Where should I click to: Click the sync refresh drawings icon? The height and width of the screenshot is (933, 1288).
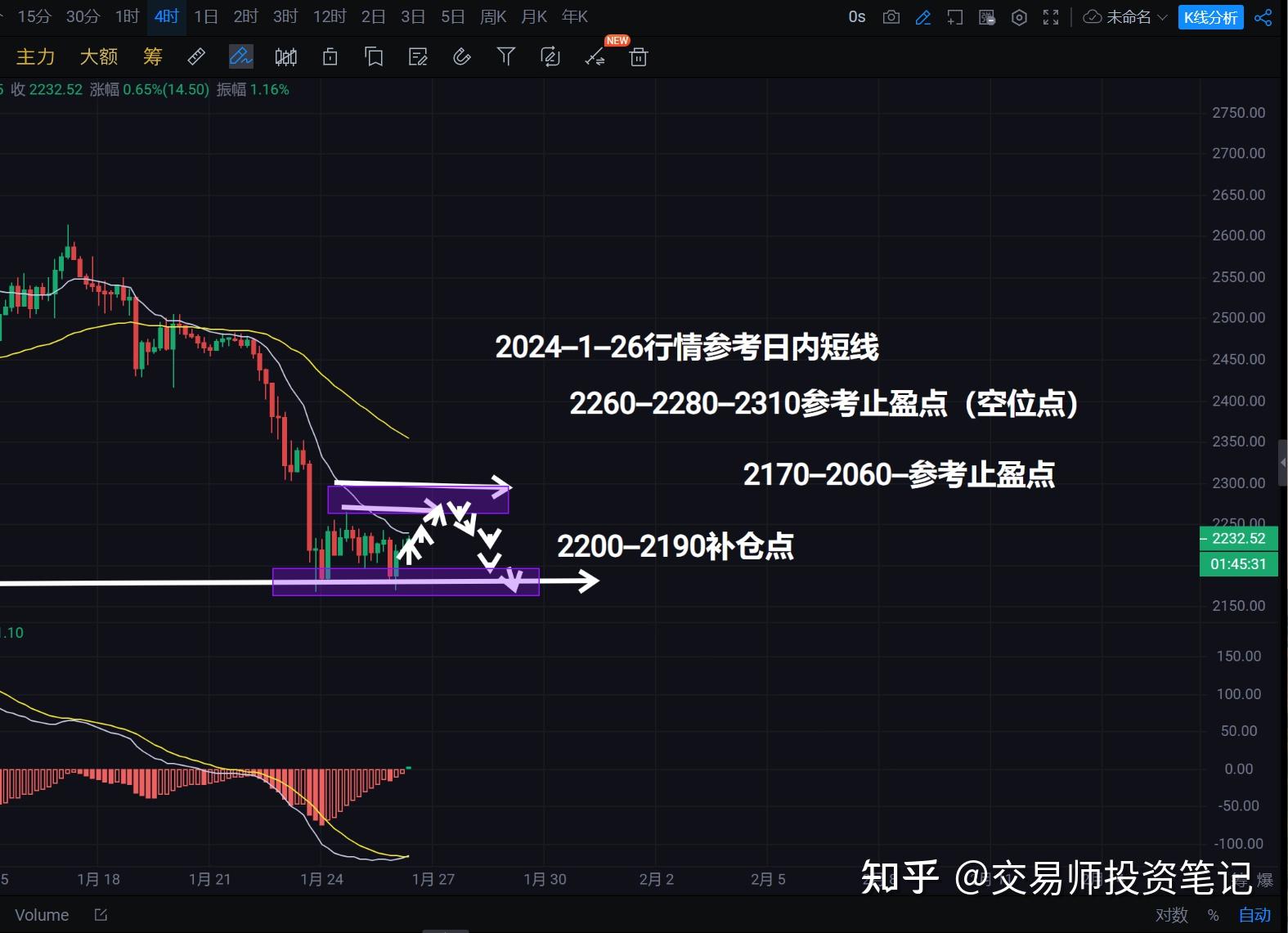pos(550,56)
